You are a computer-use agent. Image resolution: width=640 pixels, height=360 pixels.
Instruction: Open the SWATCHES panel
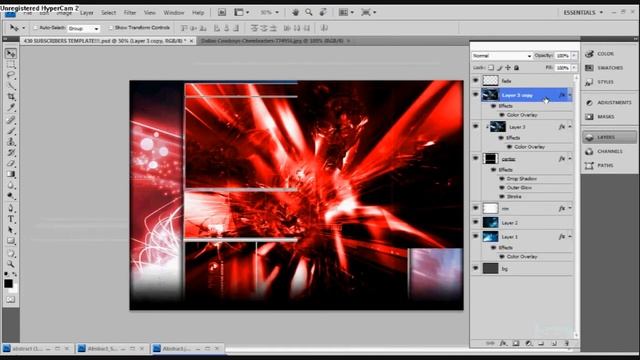point(609,68)
